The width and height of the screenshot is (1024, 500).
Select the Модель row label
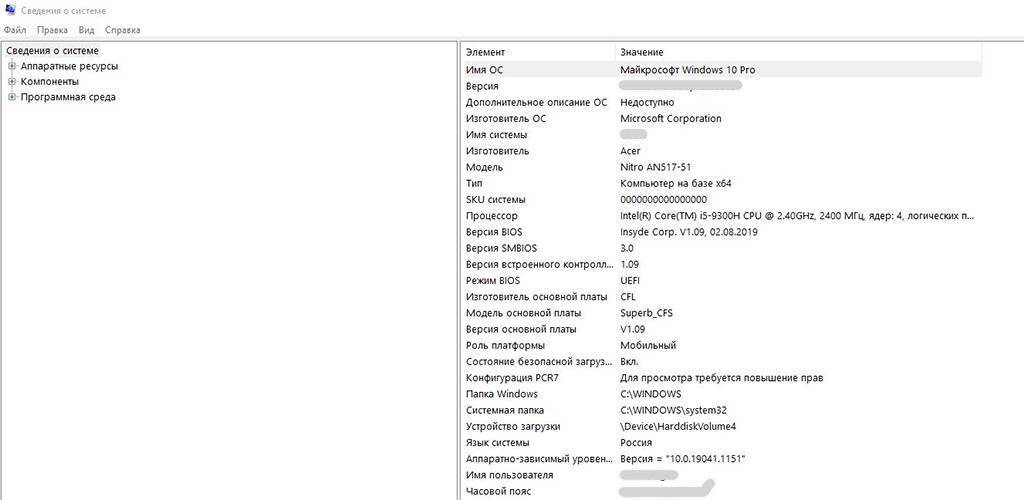(x=484, y=167)
